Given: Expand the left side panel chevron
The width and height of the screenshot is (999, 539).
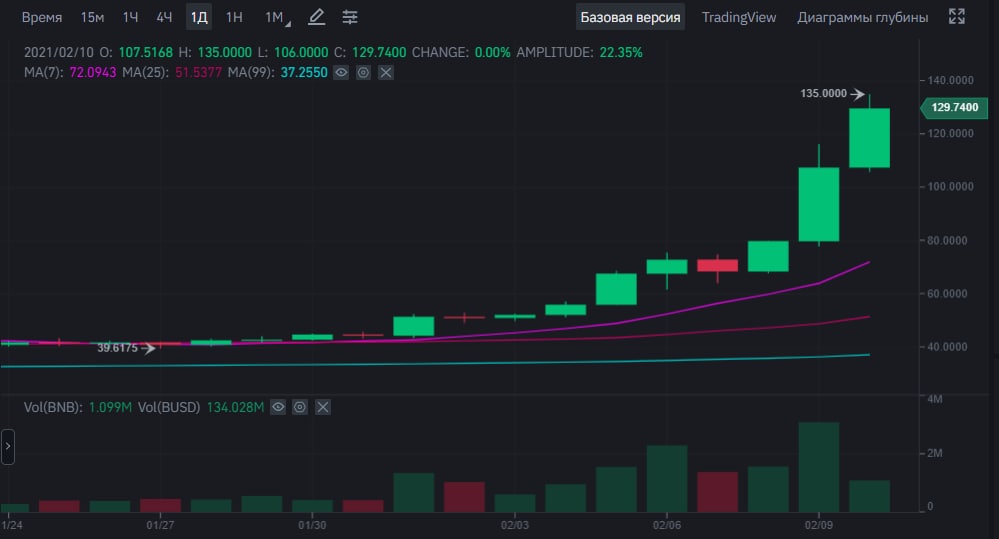Looking at the screenshot, I should tap(8, 447).
